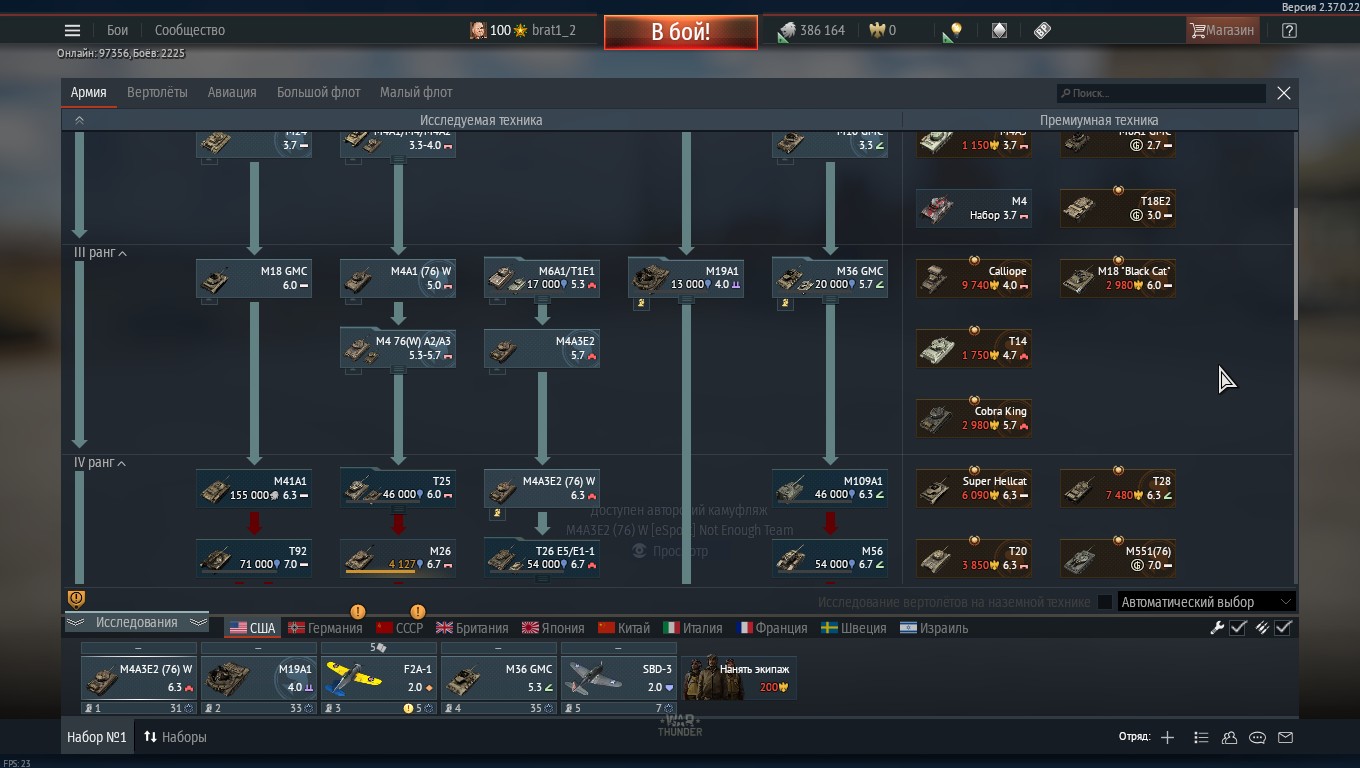Screen dimensions: 1360x768
Task: Expand the M4 76(W) A2/A3 group
Action: [x=398, y=348]
